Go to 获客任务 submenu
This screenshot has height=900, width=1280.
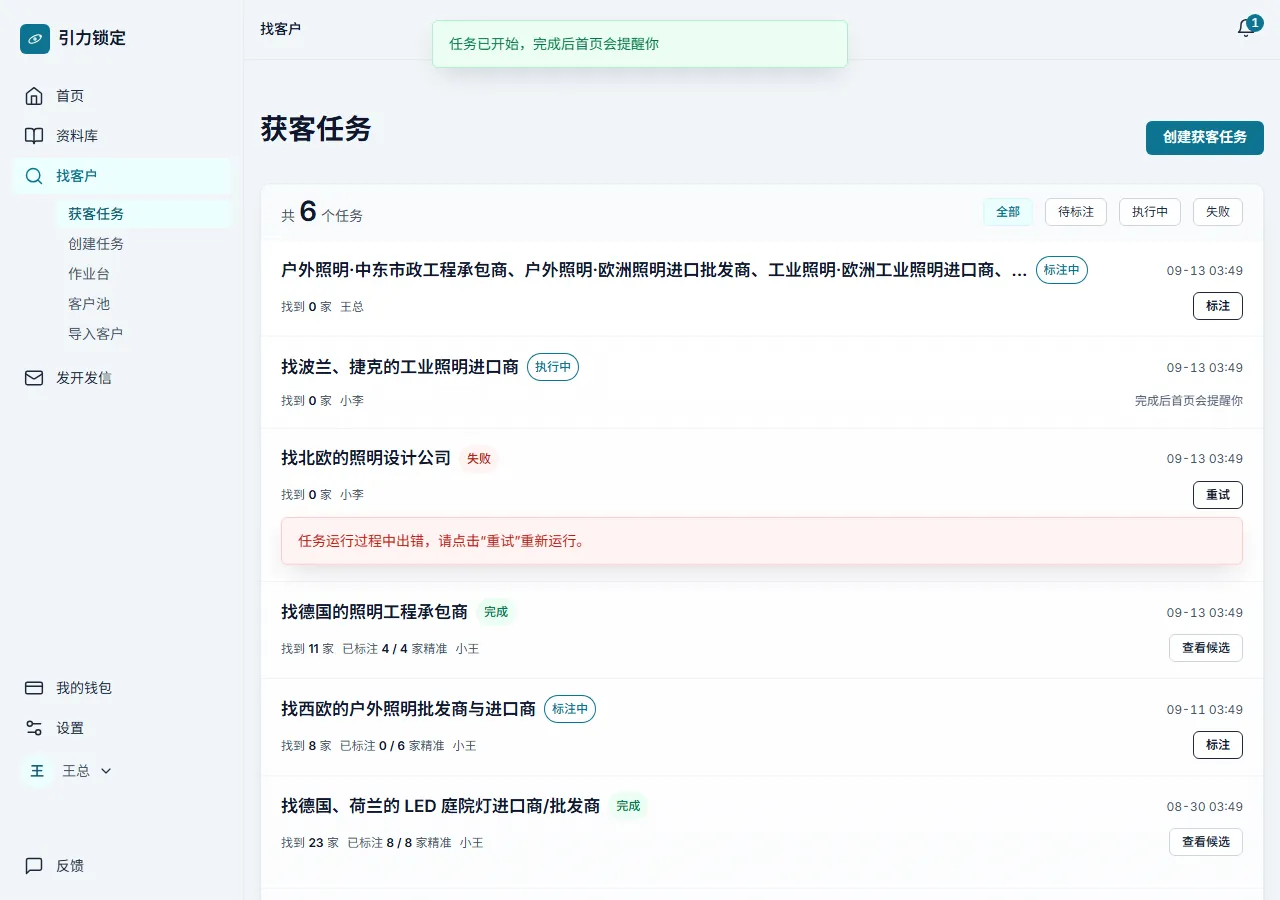point(145,214)
